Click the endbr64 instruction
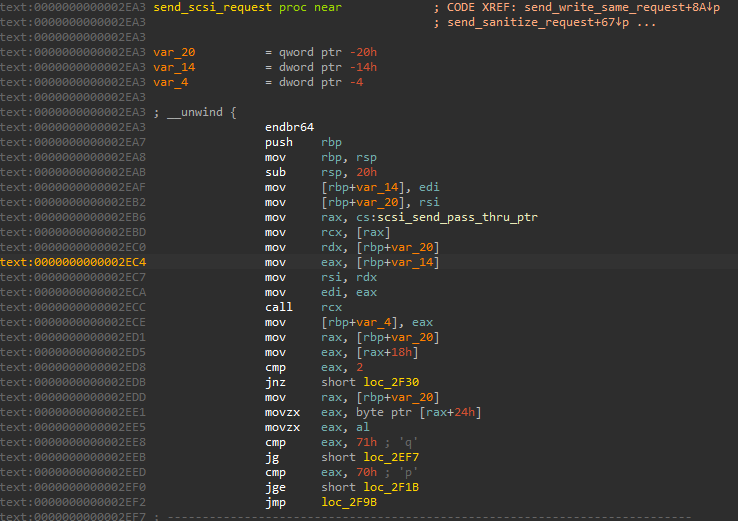The width and height of the screenshot is (738, 521). pos(289,127)
